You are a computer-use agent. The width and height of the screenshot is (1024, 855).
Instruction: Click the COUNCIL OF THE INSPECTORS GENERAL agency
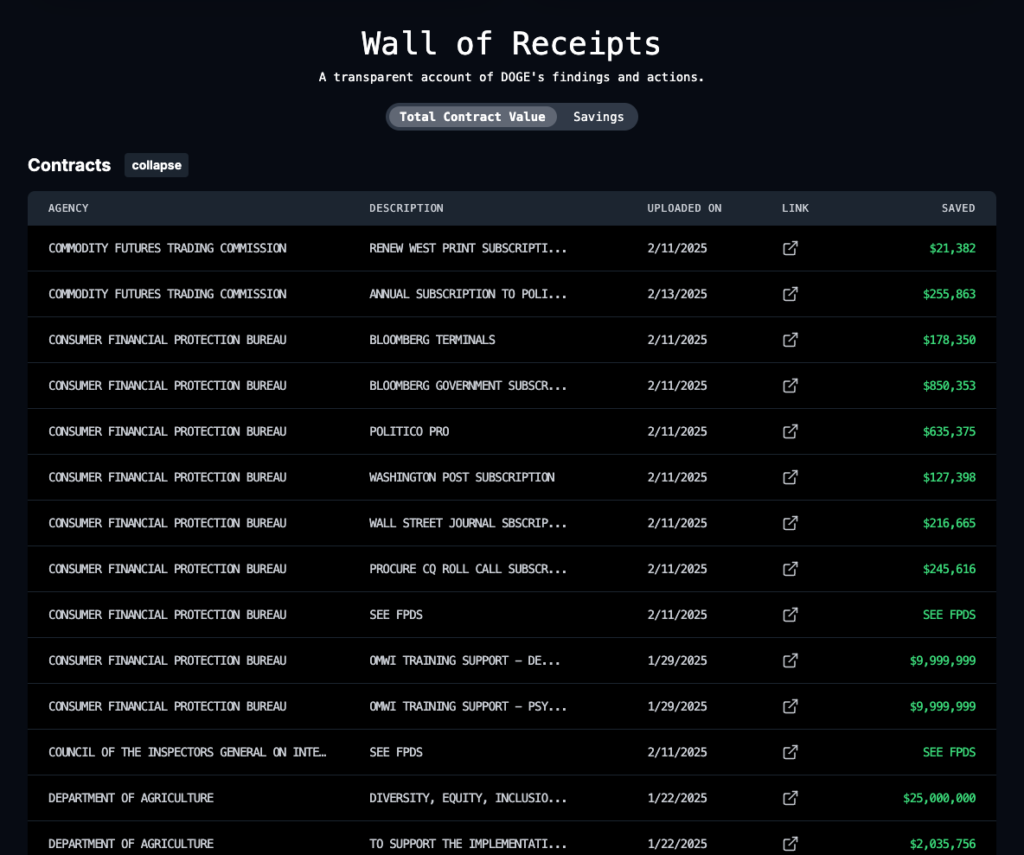click(187, 752)
